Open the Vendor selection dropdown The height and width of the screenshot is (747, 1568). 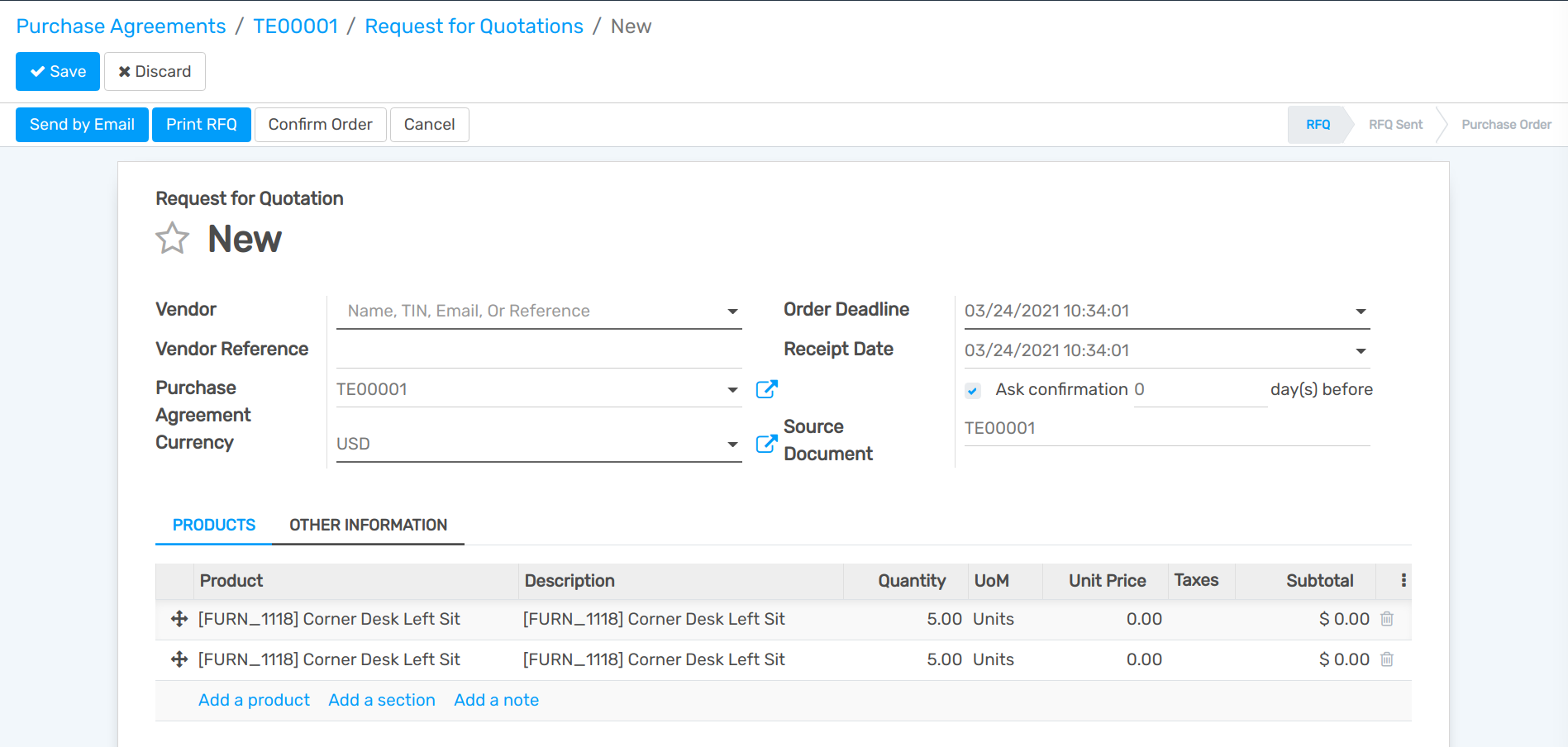732,311
